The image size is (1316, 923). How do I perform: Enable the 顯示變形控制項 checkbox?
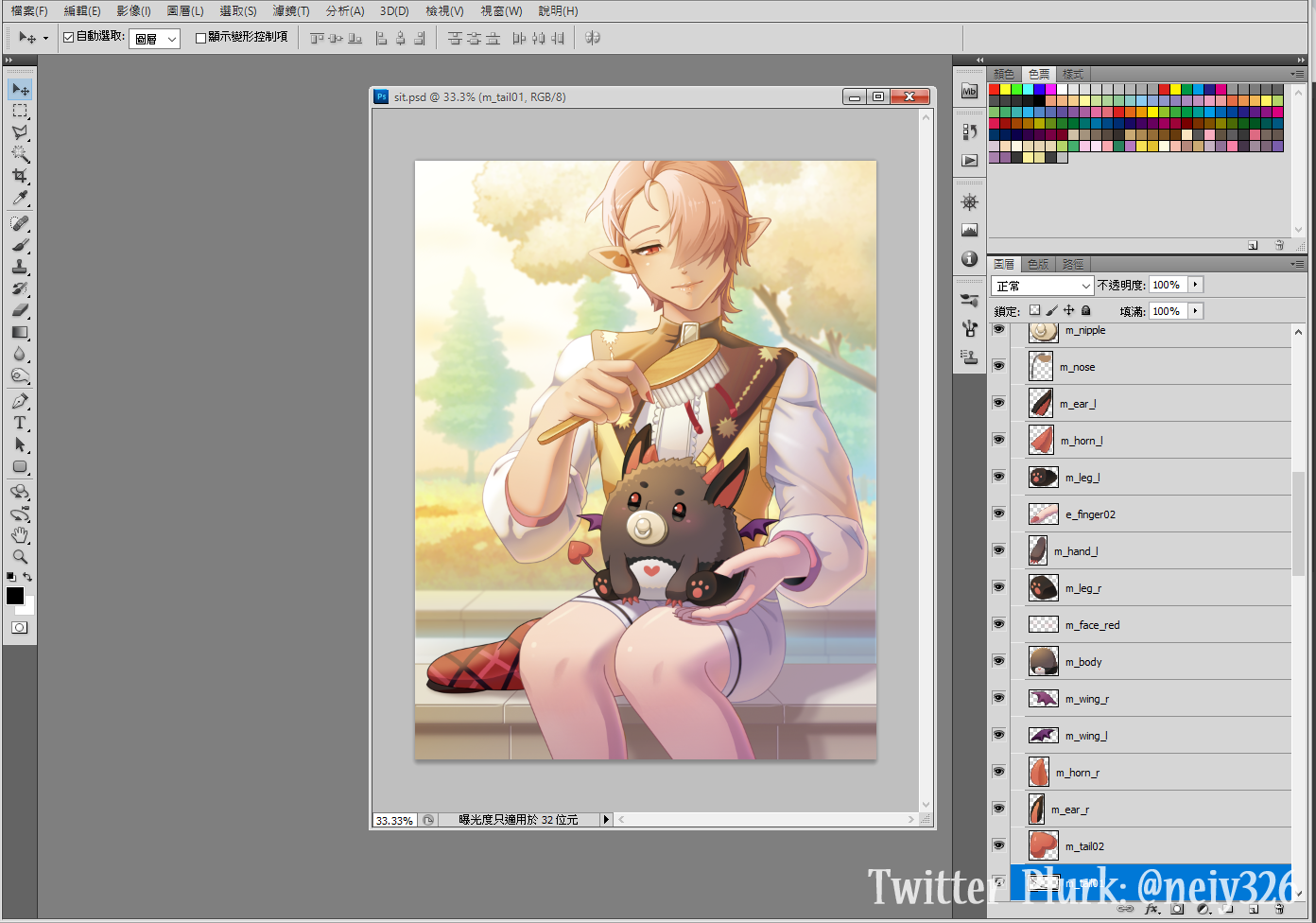pyautogui.click(x=200, y=38)
